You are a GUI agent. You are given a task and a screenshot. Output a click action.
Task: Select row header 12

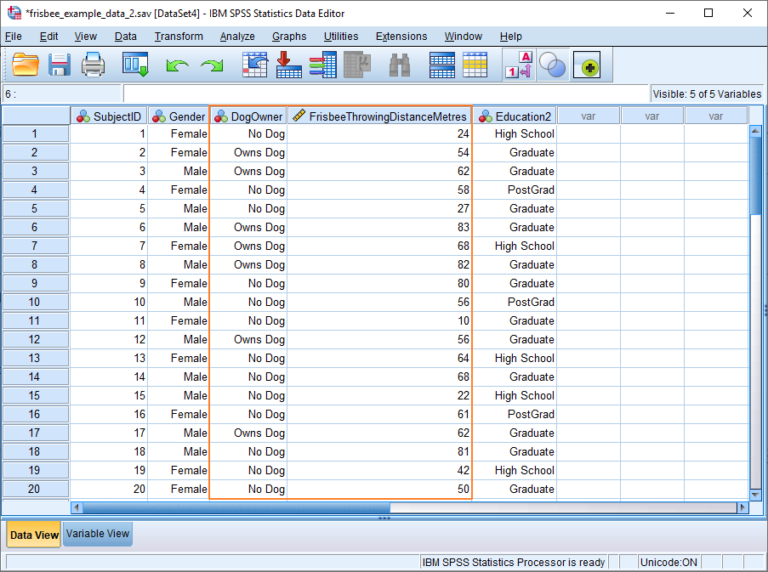[x=35, y=339]
